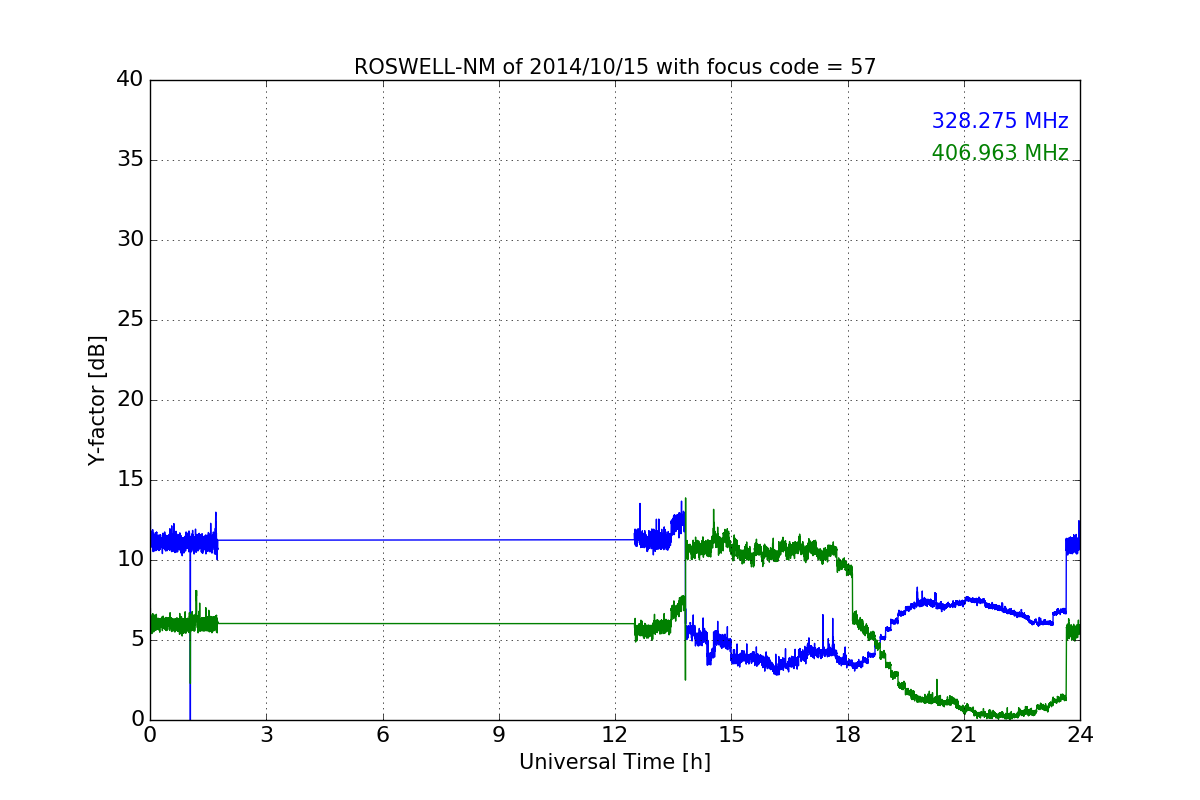Click the x-axis tick label 24
1200x800 pixels.
[1080, 735]
